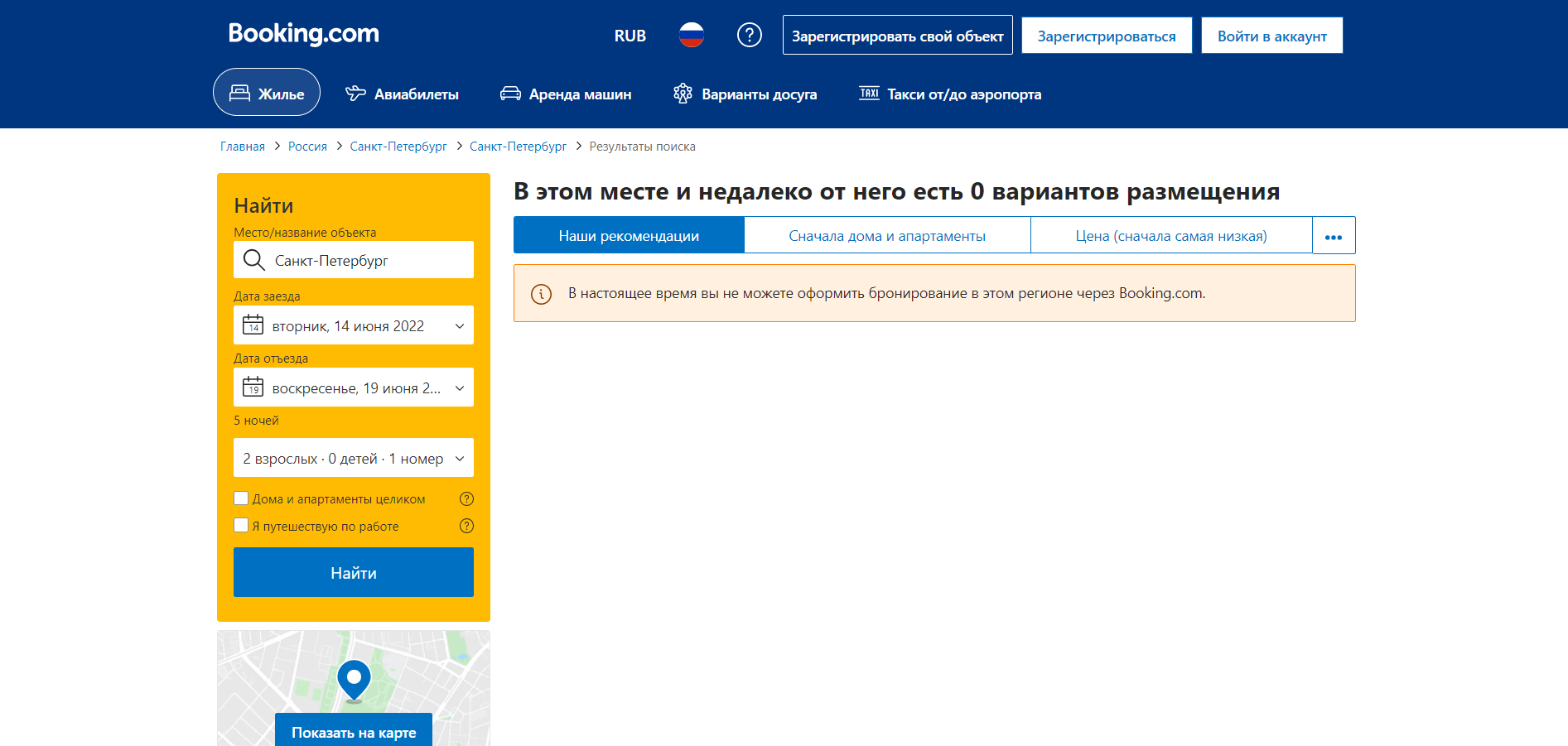1568x746 pixels.
Task: Click the info icon in the booking notice
Action: pos(541,294)
